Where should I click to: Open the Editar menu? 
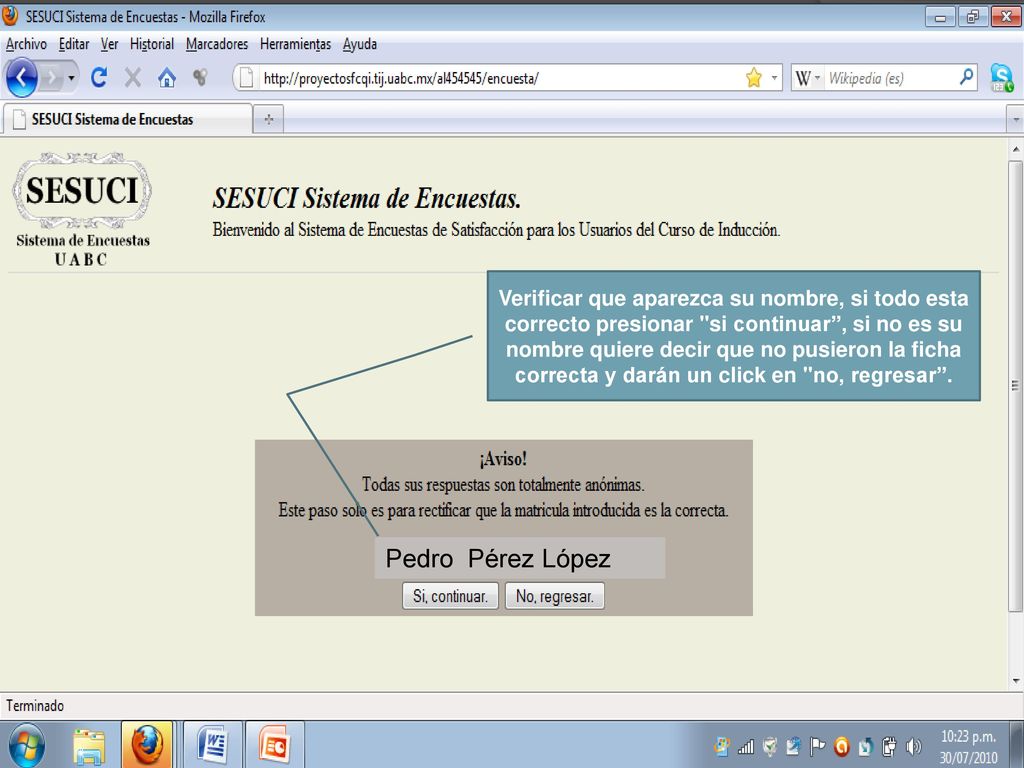(x=74, y=44)
